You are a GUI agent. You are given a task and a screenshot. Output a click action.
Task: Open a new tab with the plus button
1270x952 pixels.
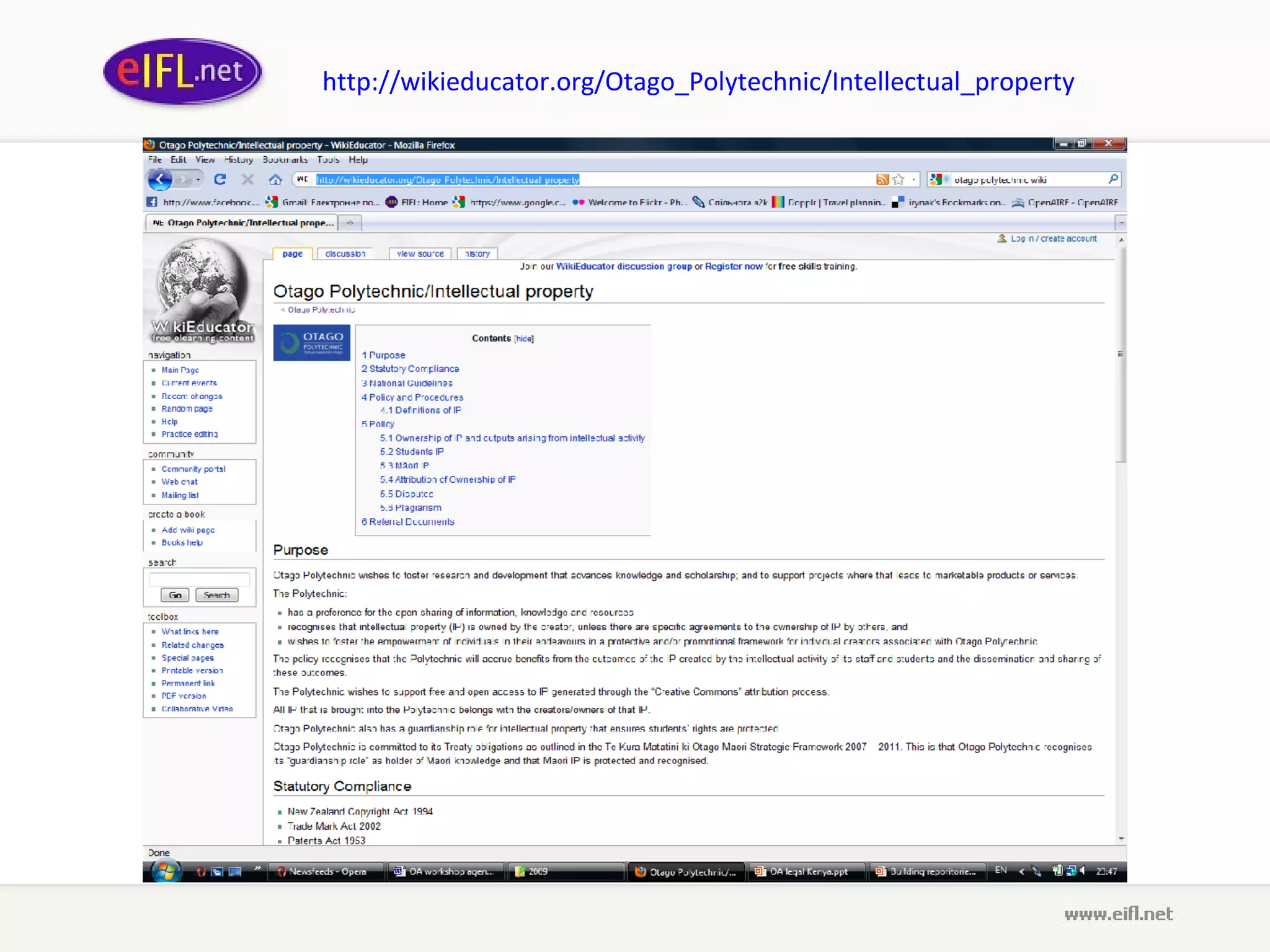(x=350, y=223)
